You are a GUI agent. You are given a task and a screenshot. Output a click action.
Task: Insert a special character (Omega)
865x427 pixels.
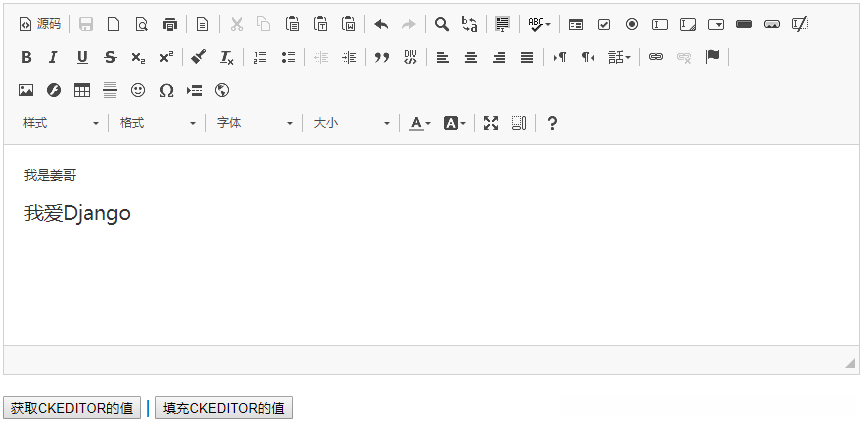tap(166, 90)
